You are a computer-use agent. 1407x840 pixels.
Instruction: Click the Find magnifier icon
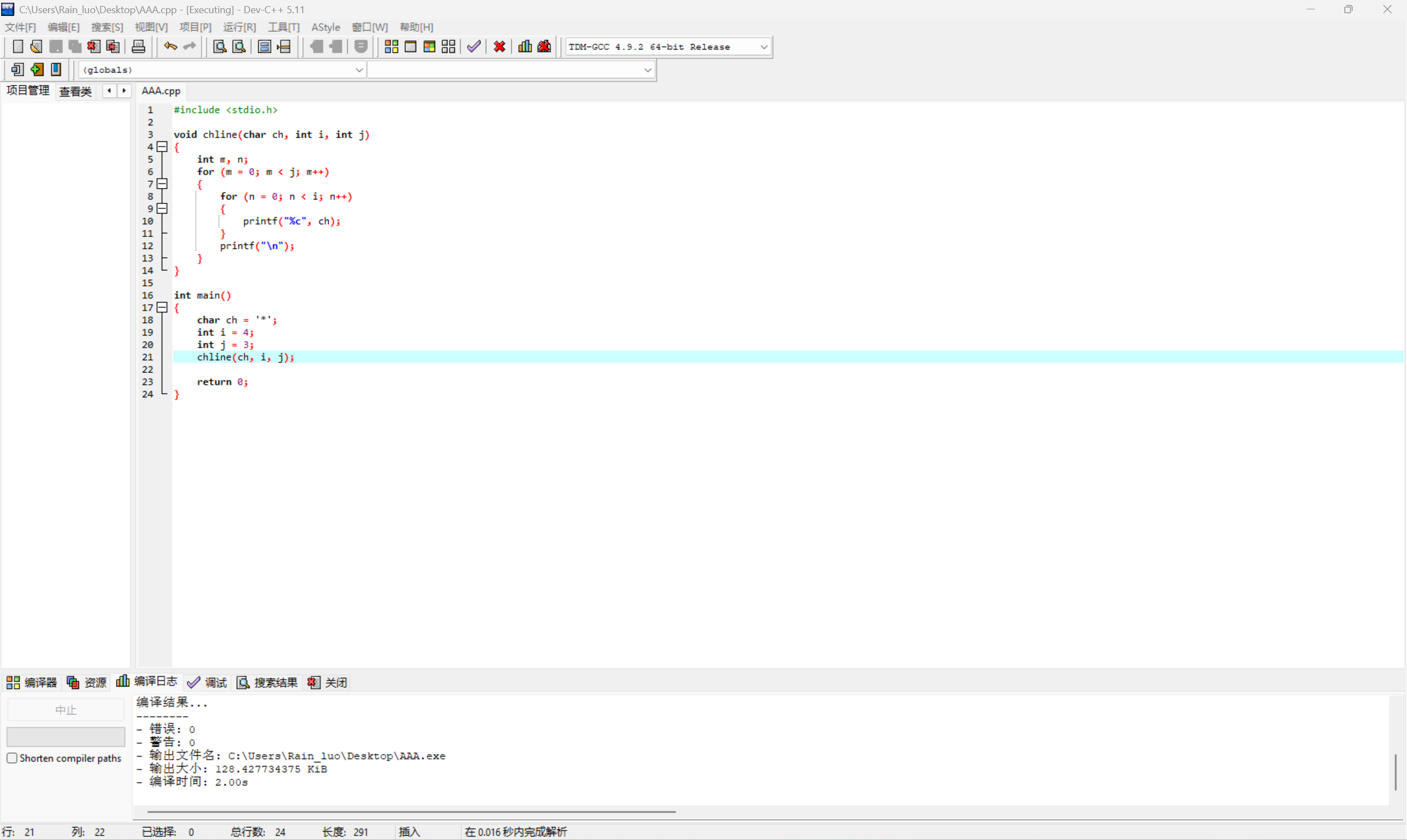click(x=220, y=46)
